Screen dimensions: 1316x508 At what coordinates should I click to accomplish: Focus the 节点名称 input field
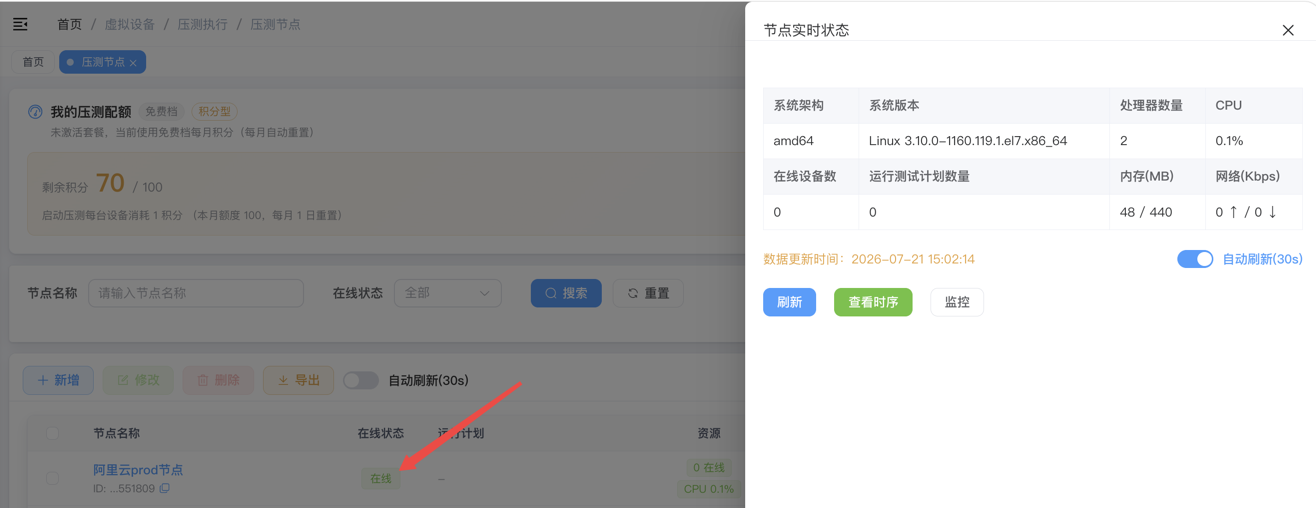pyautogui.click(x=196, y=293)
